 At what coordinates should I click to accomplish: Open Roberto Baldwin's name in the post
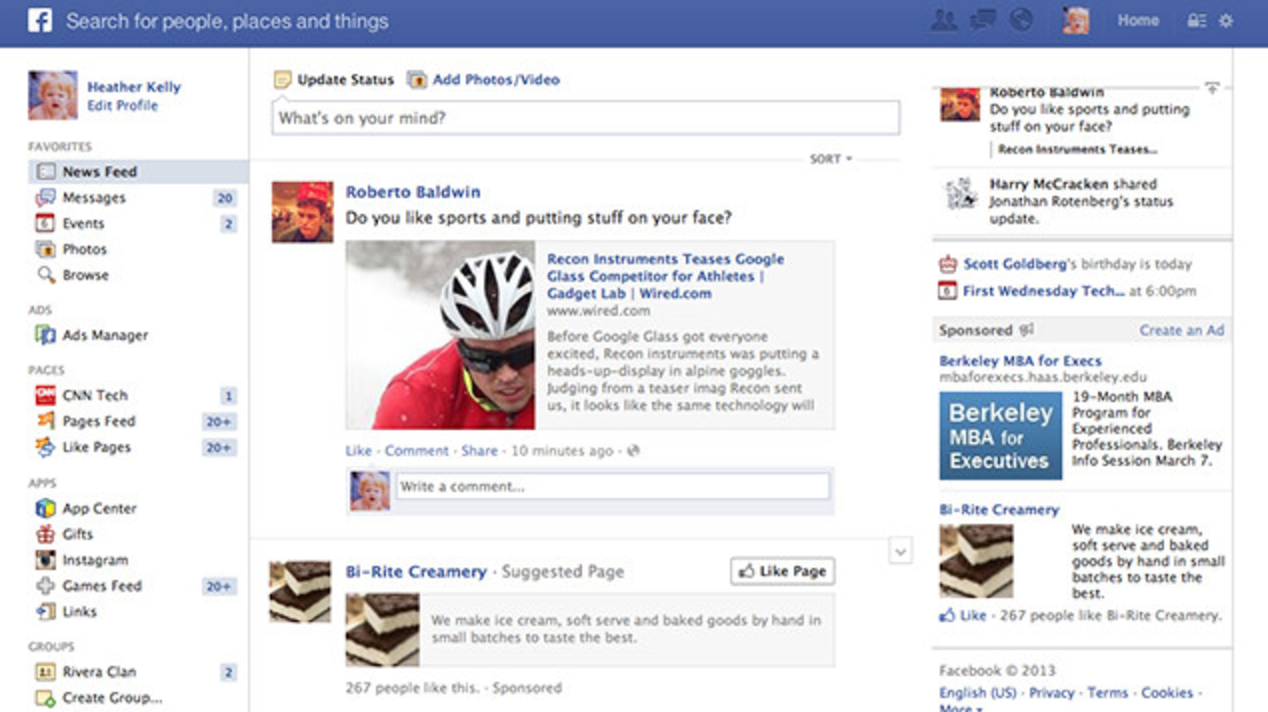[413, 192]
